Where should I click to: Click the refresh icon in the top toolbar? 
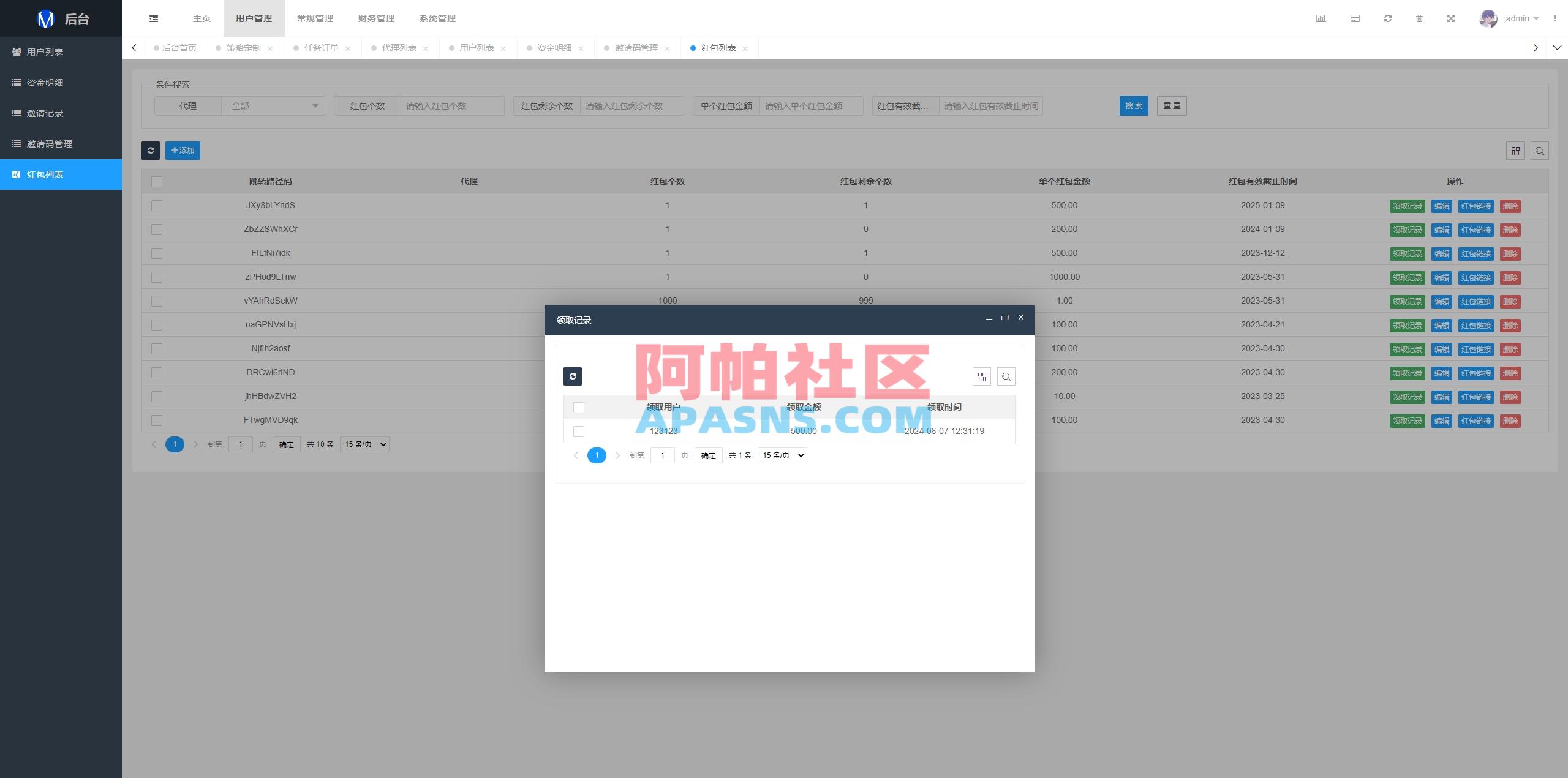[x=1387, y=18]
